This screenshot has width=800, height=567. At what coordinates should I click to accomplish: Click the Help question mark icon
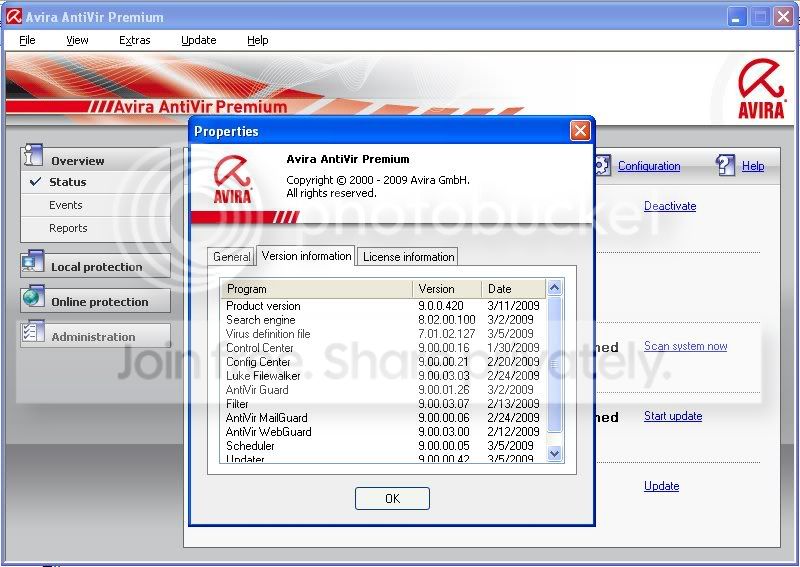725,165
